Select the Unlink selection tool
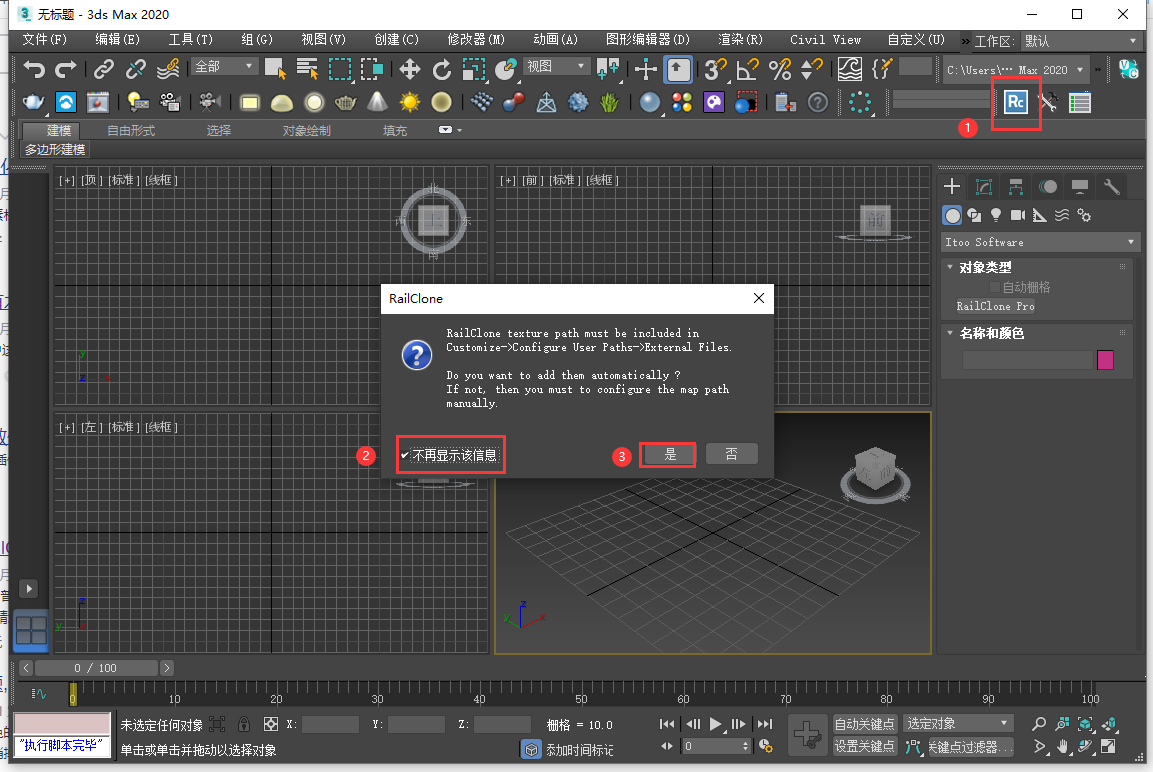Image resolution: width=1153 pixels, height=772 pixels. [135, 70]
